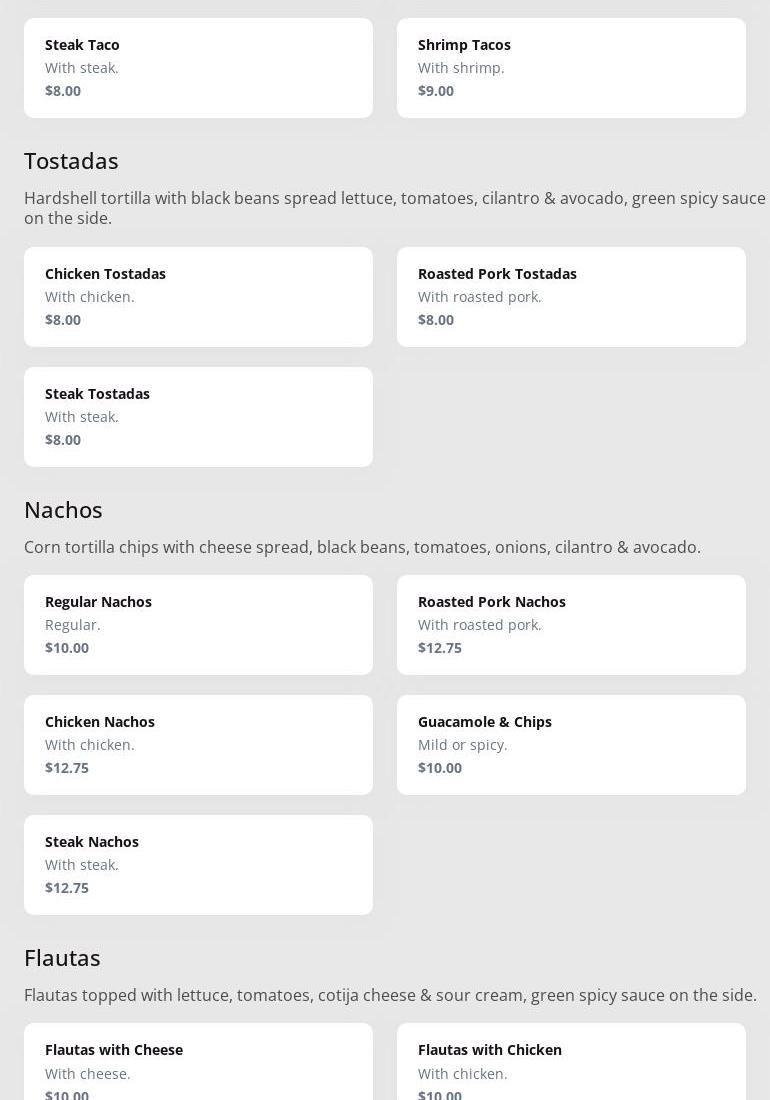
Task: Select the Steak Tostadas card
Action: click(x=198, y=416)
